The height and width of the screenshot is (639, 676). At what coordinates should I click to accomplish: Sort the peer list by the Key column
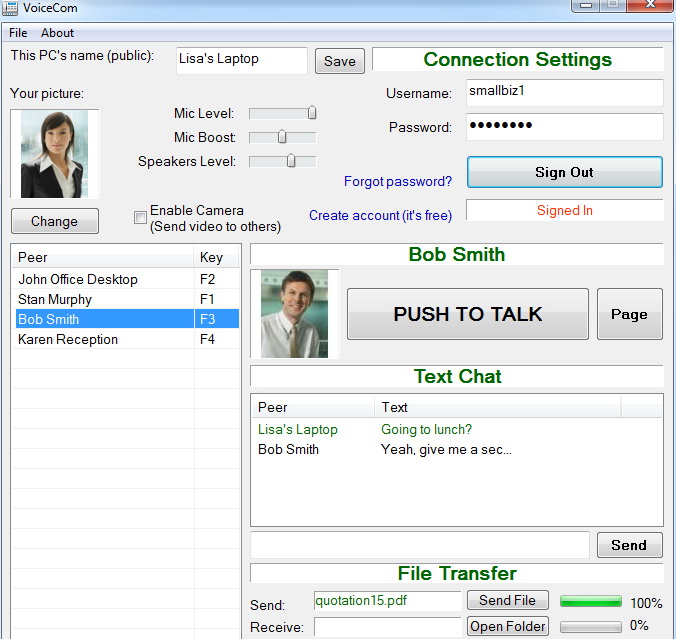pyautogui.click(x=216, y=257)
